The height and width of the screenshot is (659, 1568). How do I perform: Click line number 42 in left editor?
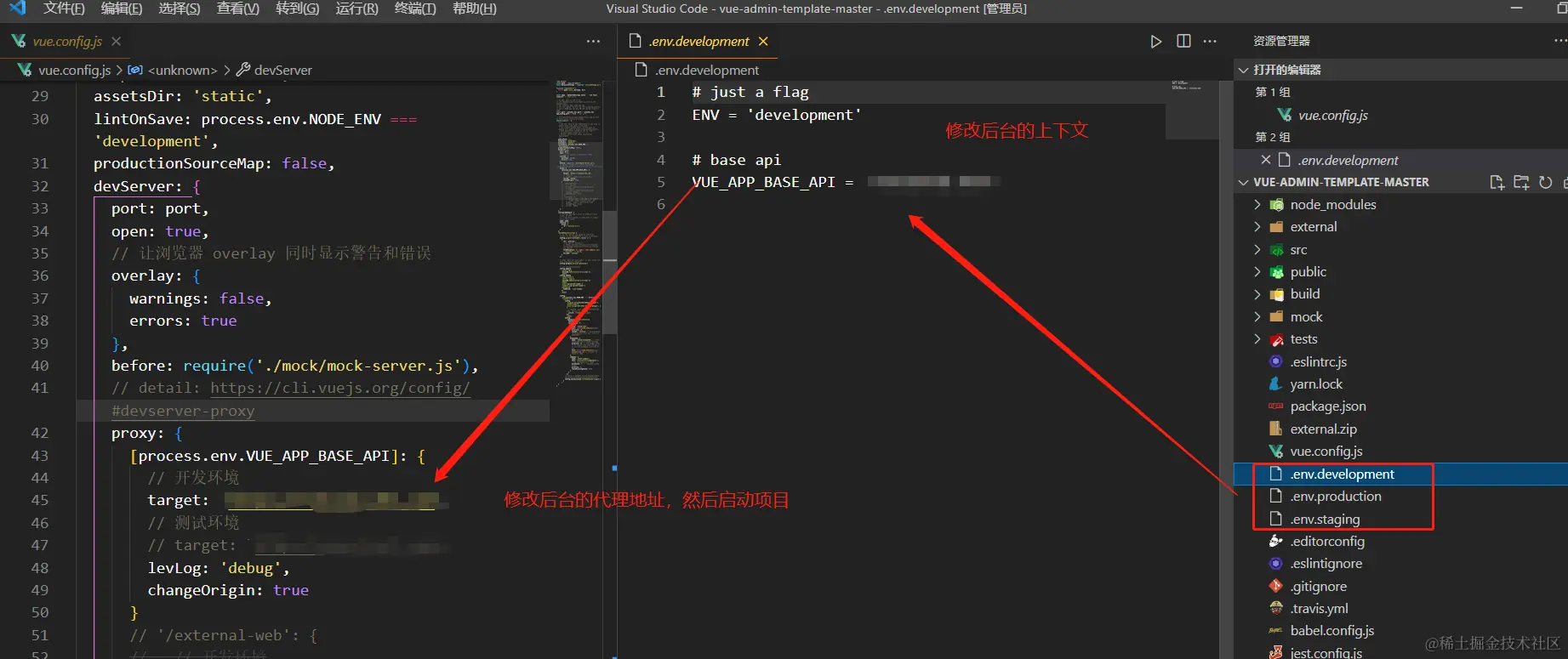[x=40, y=433]
